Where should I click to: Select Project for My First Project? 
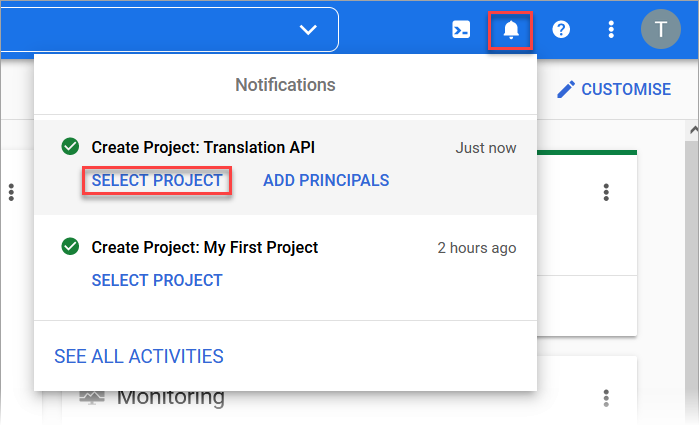[x=157, y=280]
